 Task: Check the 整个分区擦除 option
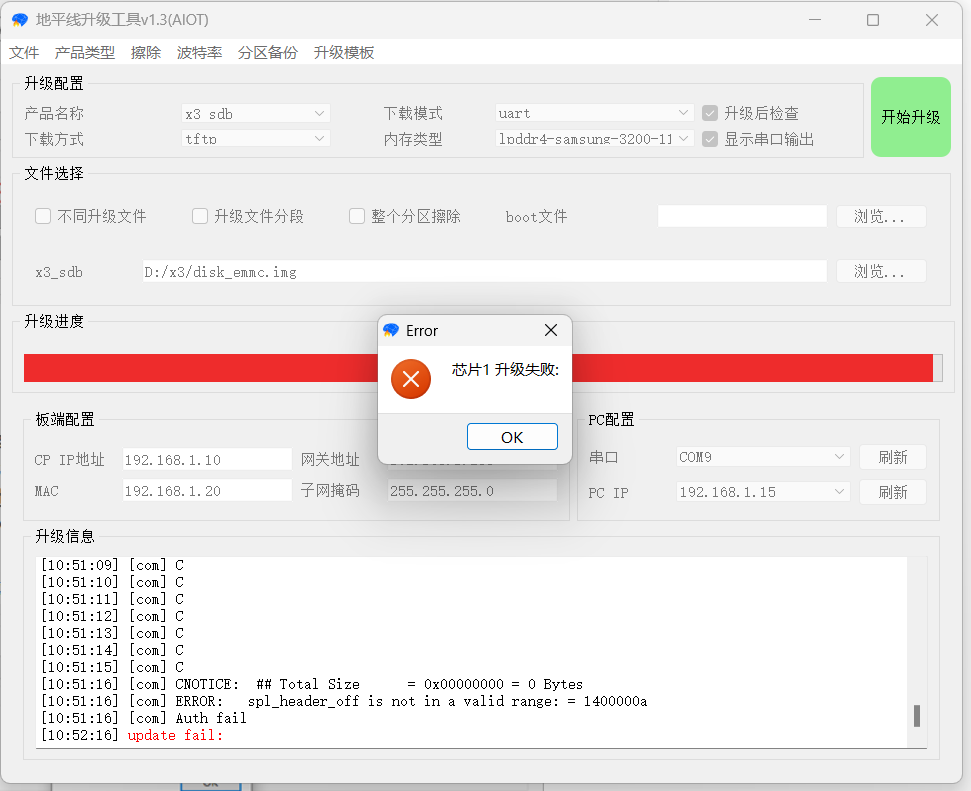click(x=357, y=216)
